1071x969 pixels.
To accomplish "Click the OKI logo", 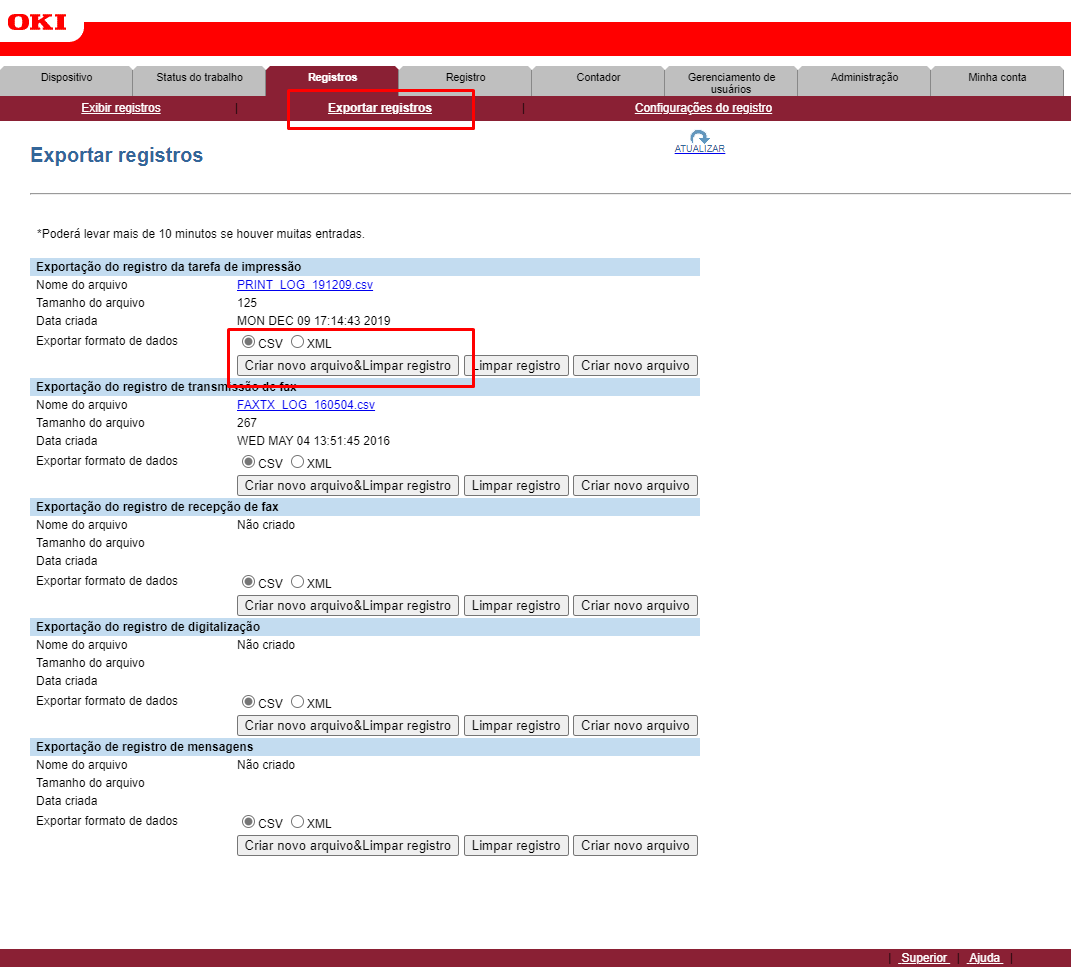I will point(37,21).
